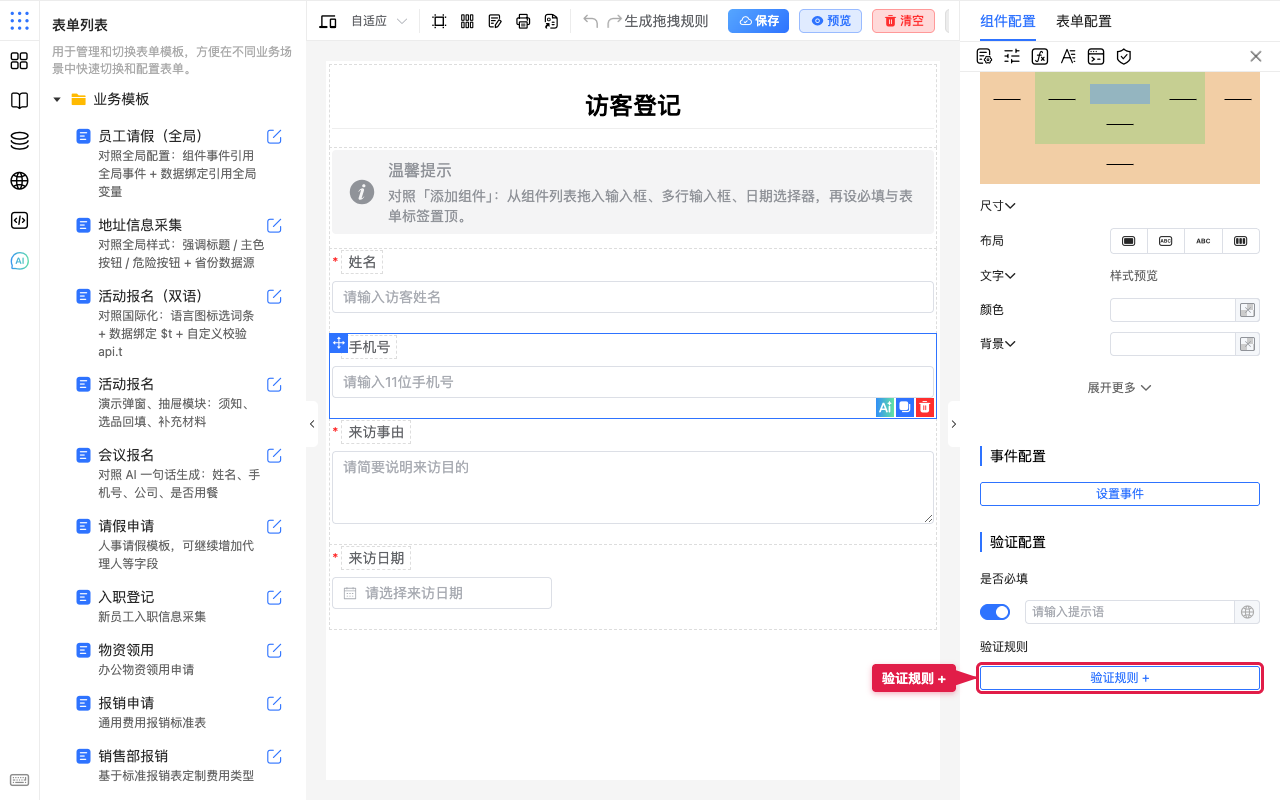
Task: Open the sliders settings icon in config panel
Action: (x=1012, y=56)
